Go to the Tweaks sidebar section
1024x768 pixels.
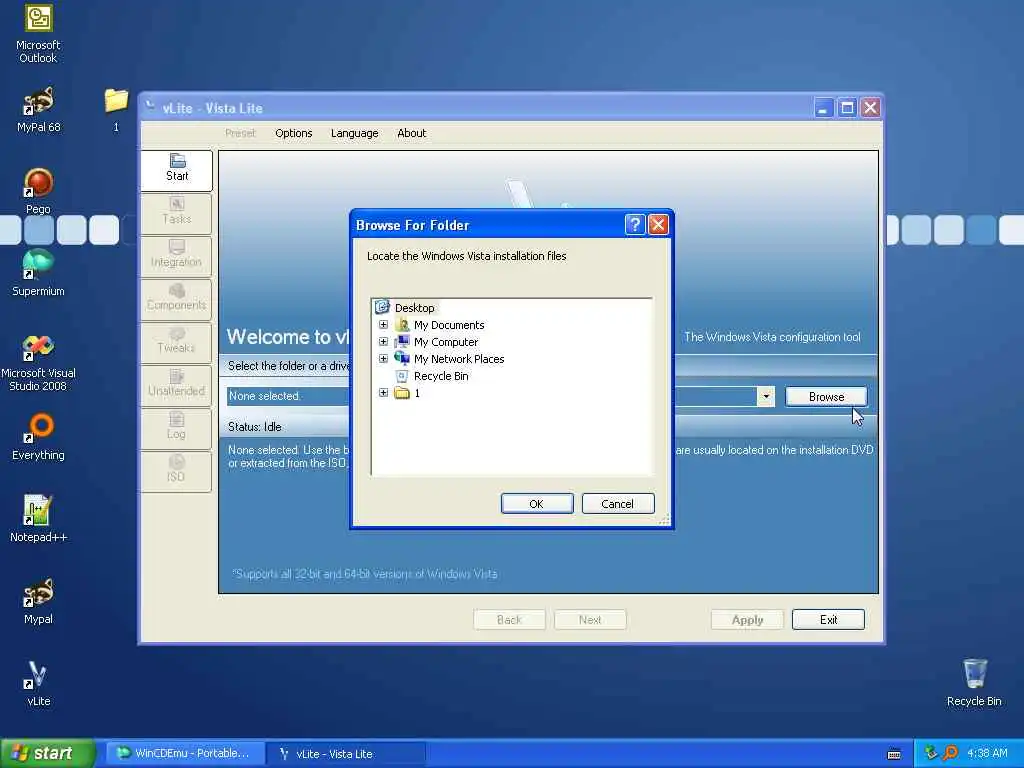click(x=176, y=342)
